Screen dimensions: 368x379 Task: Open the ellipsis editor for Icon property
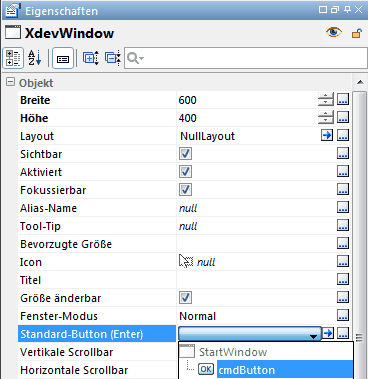click(343, 261)
